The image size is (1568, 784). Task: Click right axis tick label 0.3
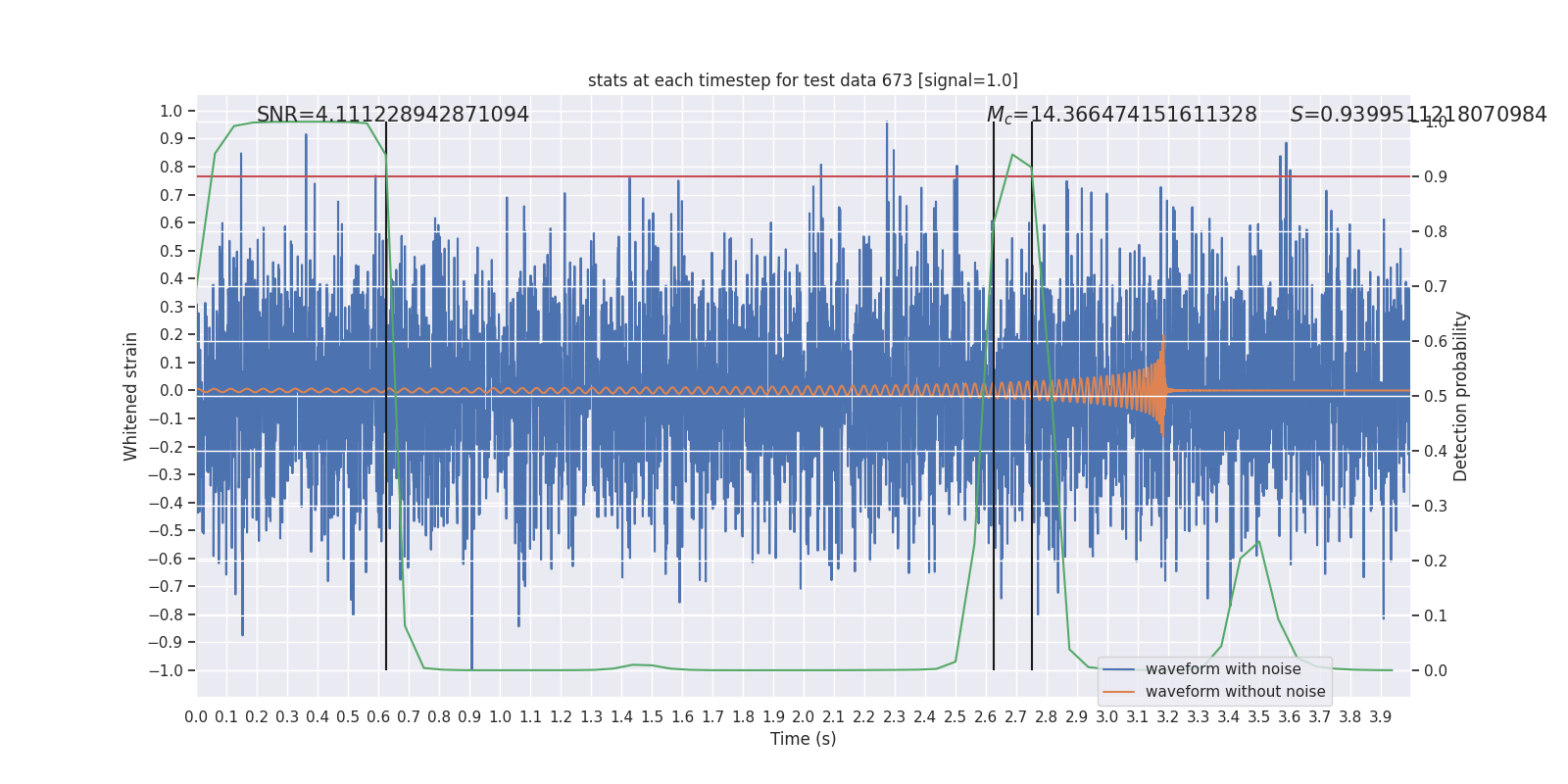[1436, 506]
